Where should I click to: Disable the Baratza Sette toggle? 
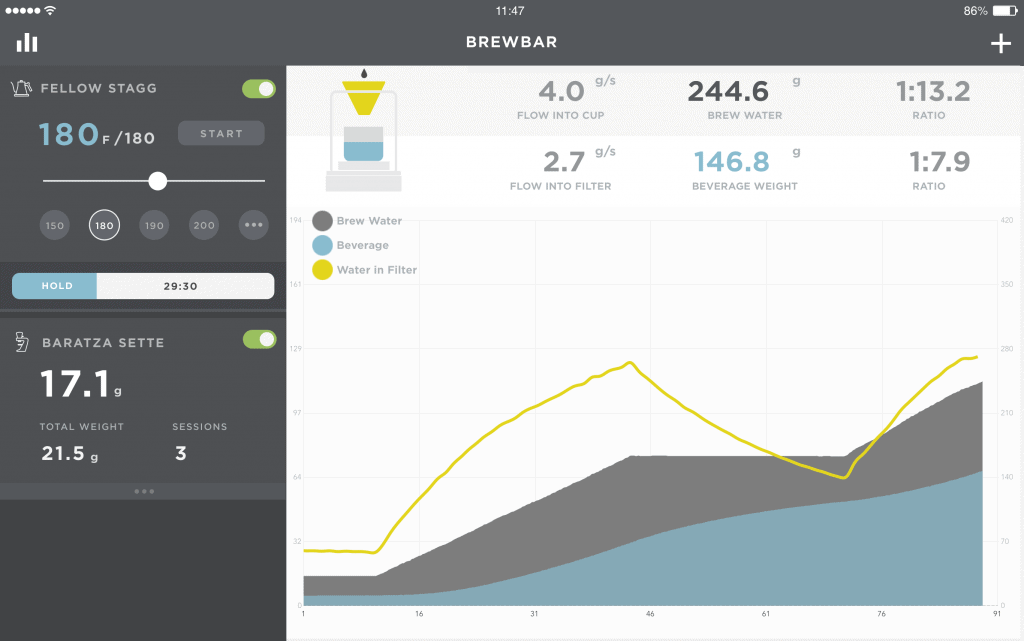(x=258, y=340)
